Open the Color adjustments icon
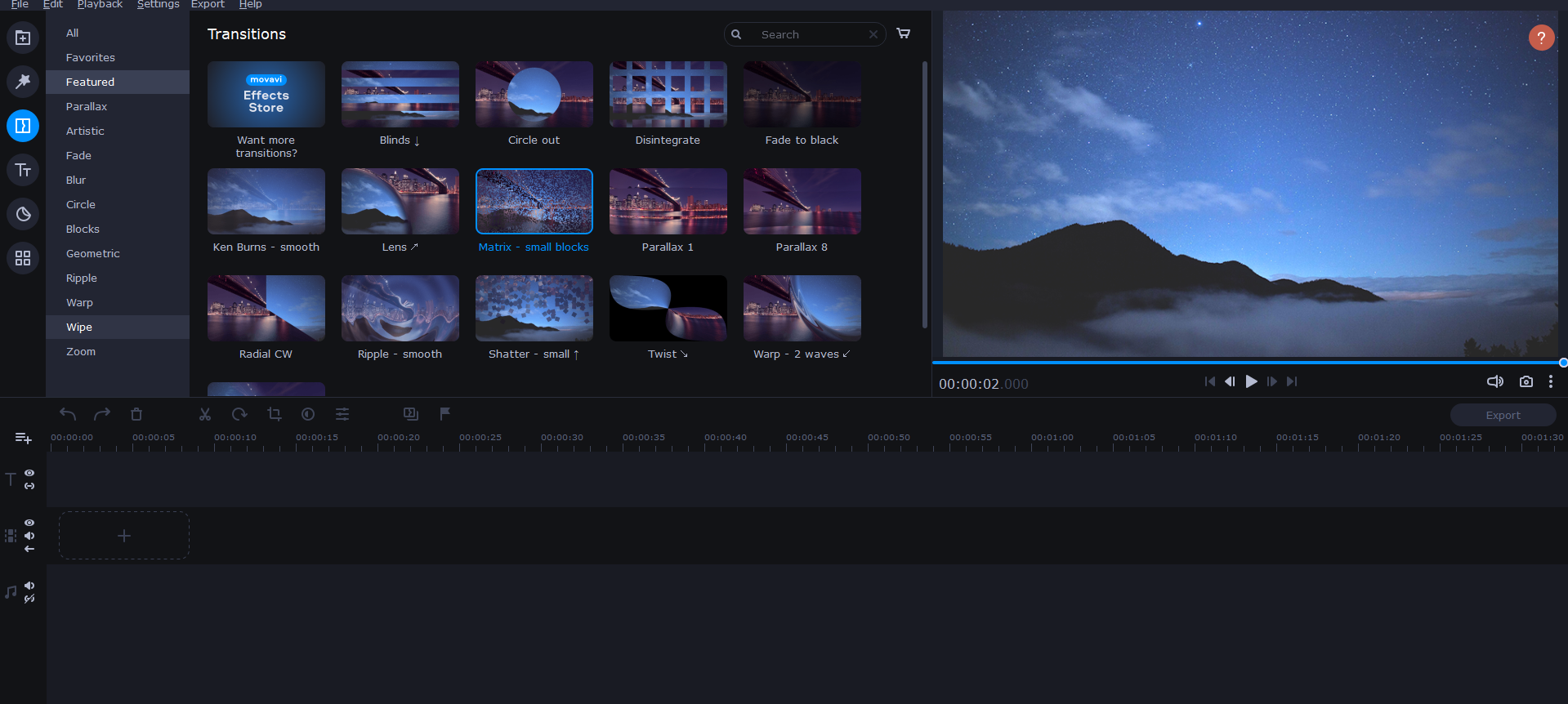The width and height of the screenshot is (1568, 704). 308,414
